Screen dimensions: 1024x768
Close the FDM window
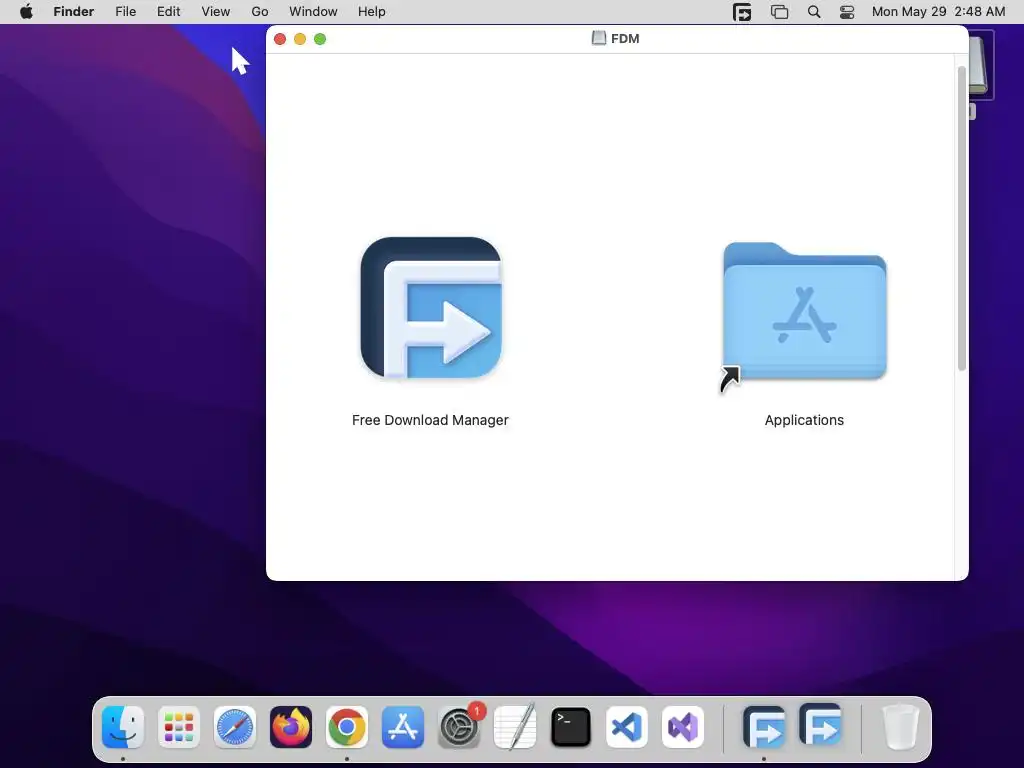[280, 39]
